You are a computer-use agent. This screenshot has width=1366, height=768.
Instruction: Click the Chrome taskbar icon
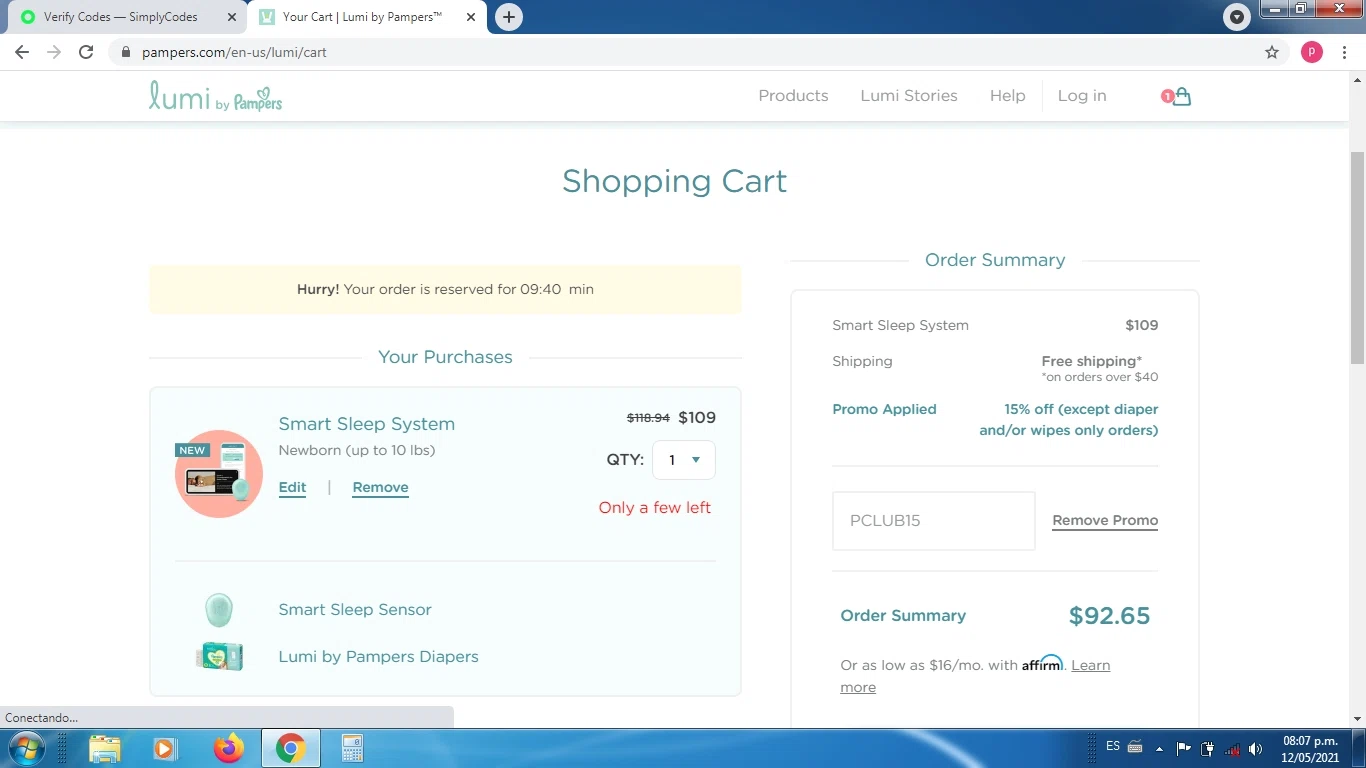[290, 748]
